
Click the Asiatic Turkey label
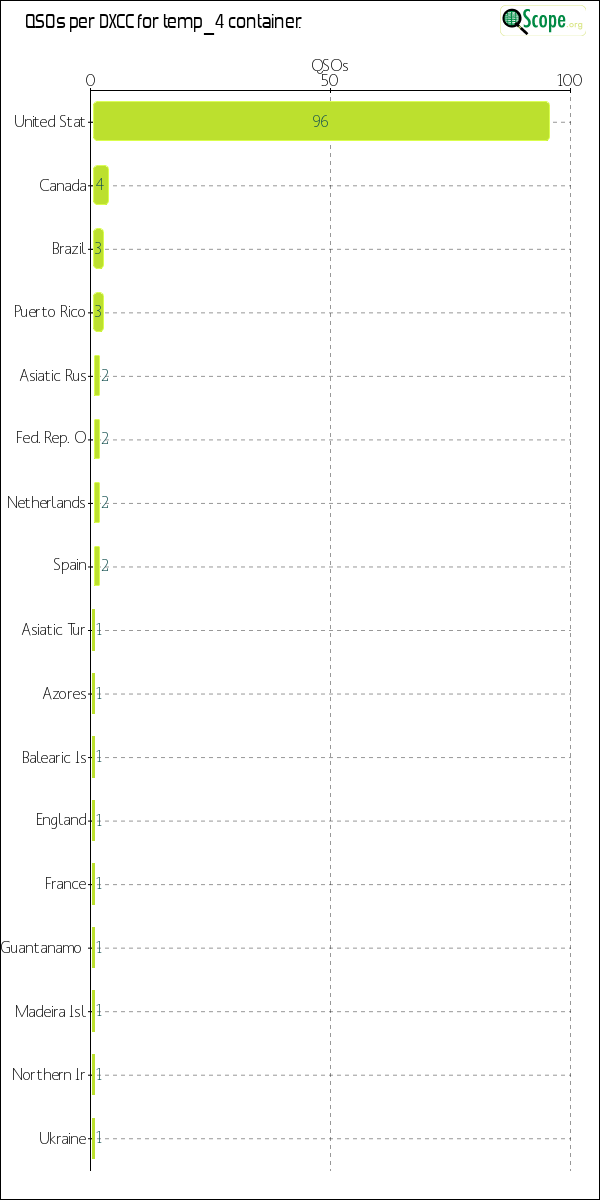[x=54, y=629]
